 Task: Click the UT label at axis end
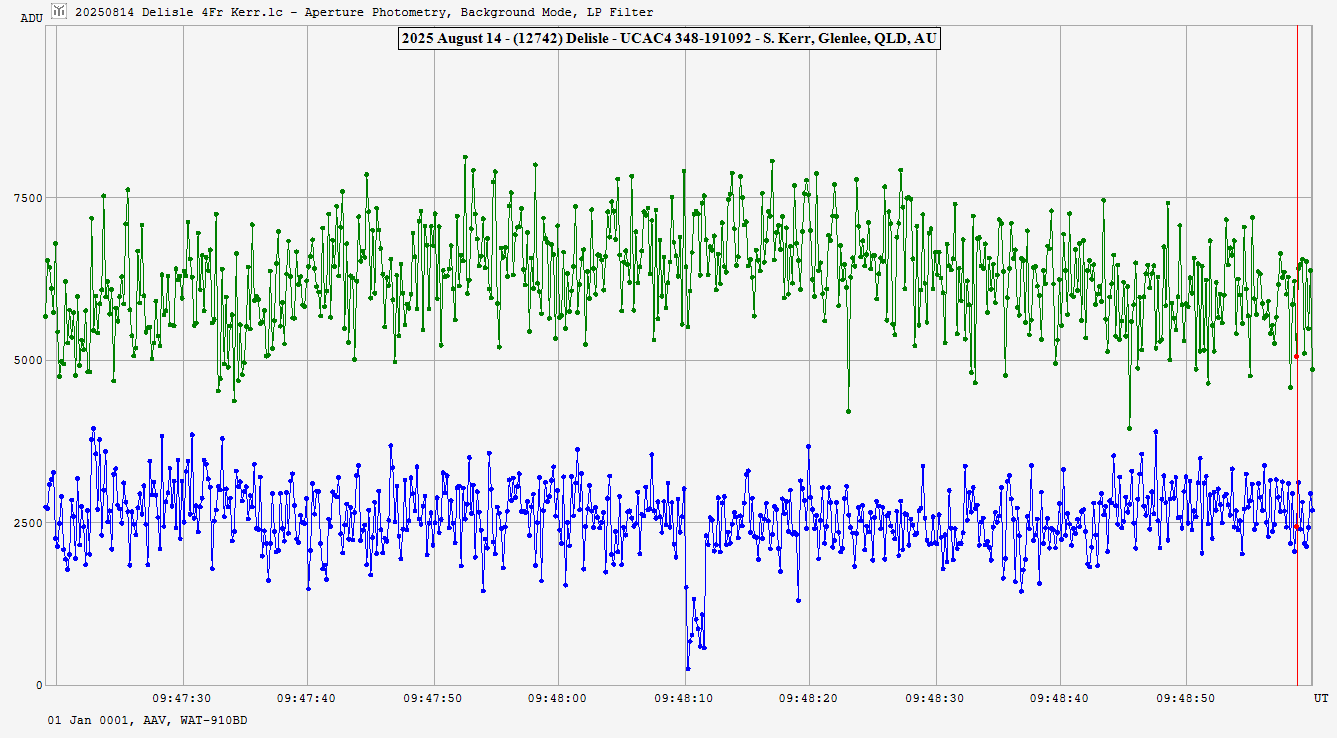point(1320,698)
